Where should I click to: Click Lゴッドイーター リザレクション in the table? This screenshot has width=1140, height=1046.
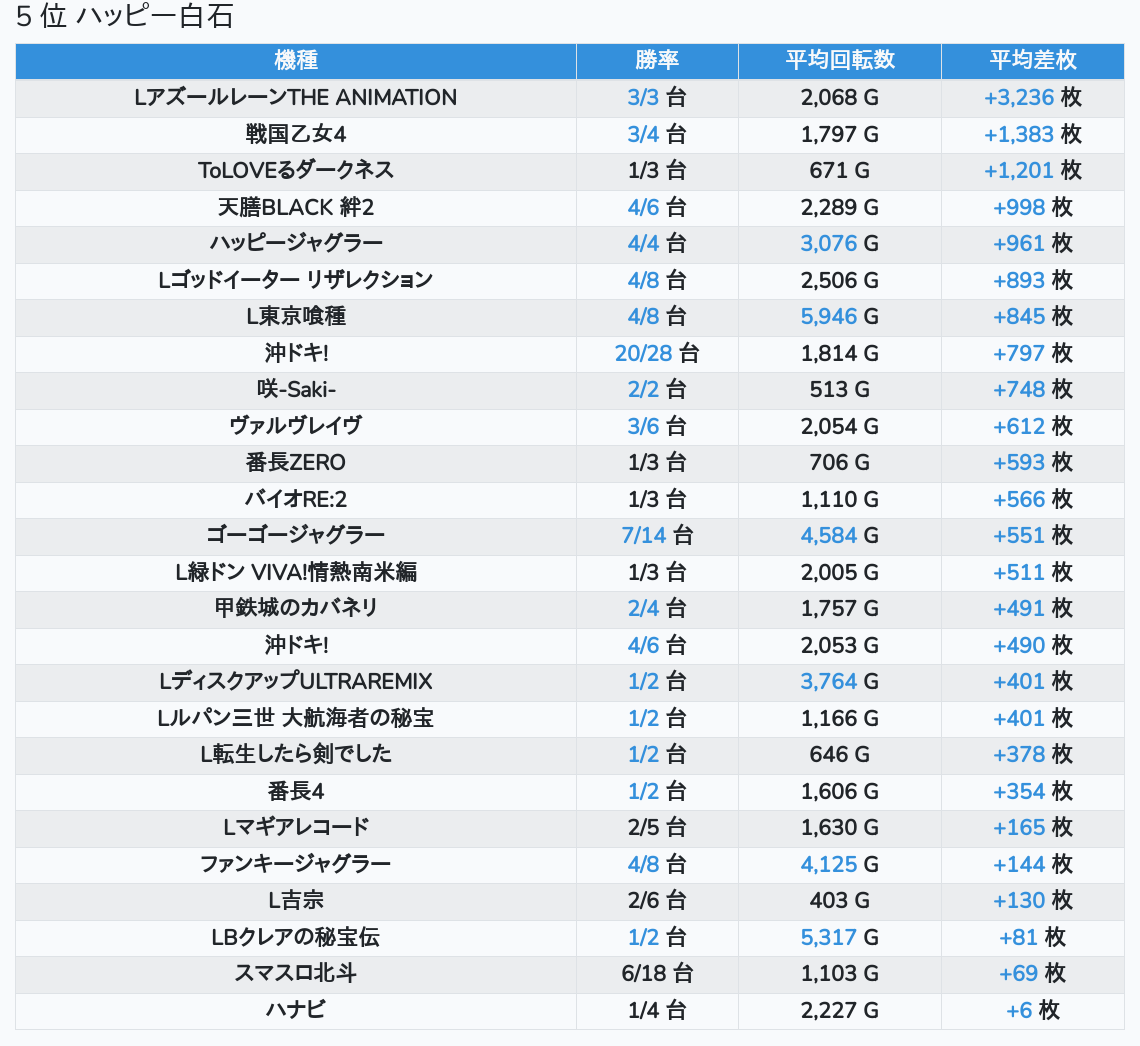coord(296,281)
